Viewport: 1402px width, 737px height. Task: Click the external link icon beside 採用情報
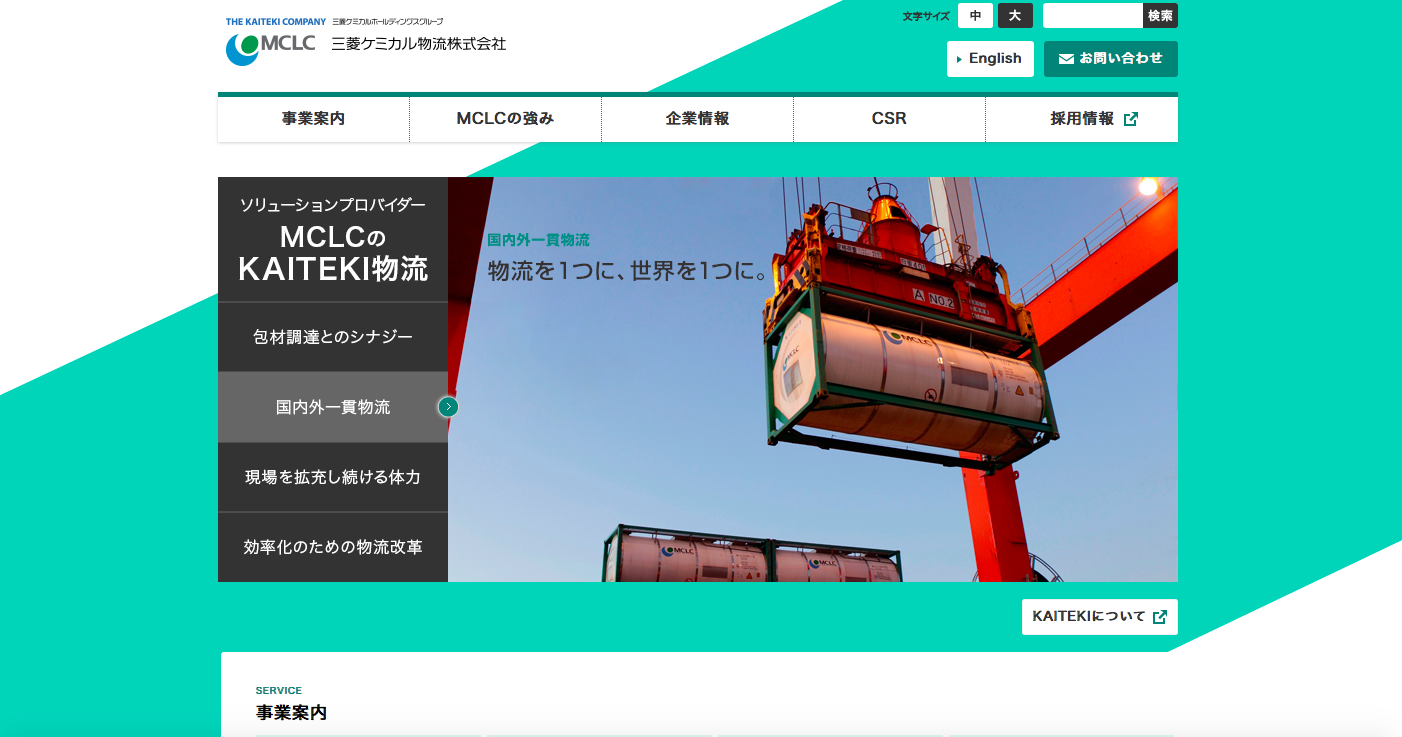point(1131,119)
